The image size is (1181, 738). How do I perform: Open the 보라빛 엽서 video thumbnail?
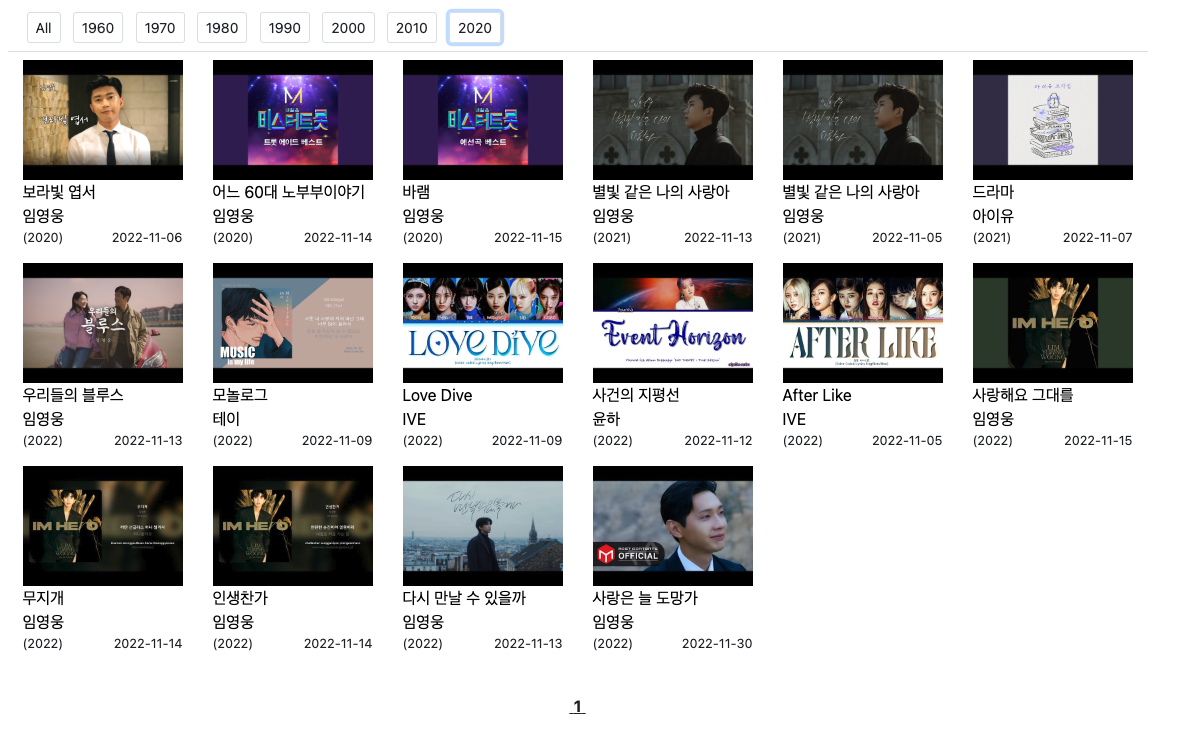pos(103,120)
